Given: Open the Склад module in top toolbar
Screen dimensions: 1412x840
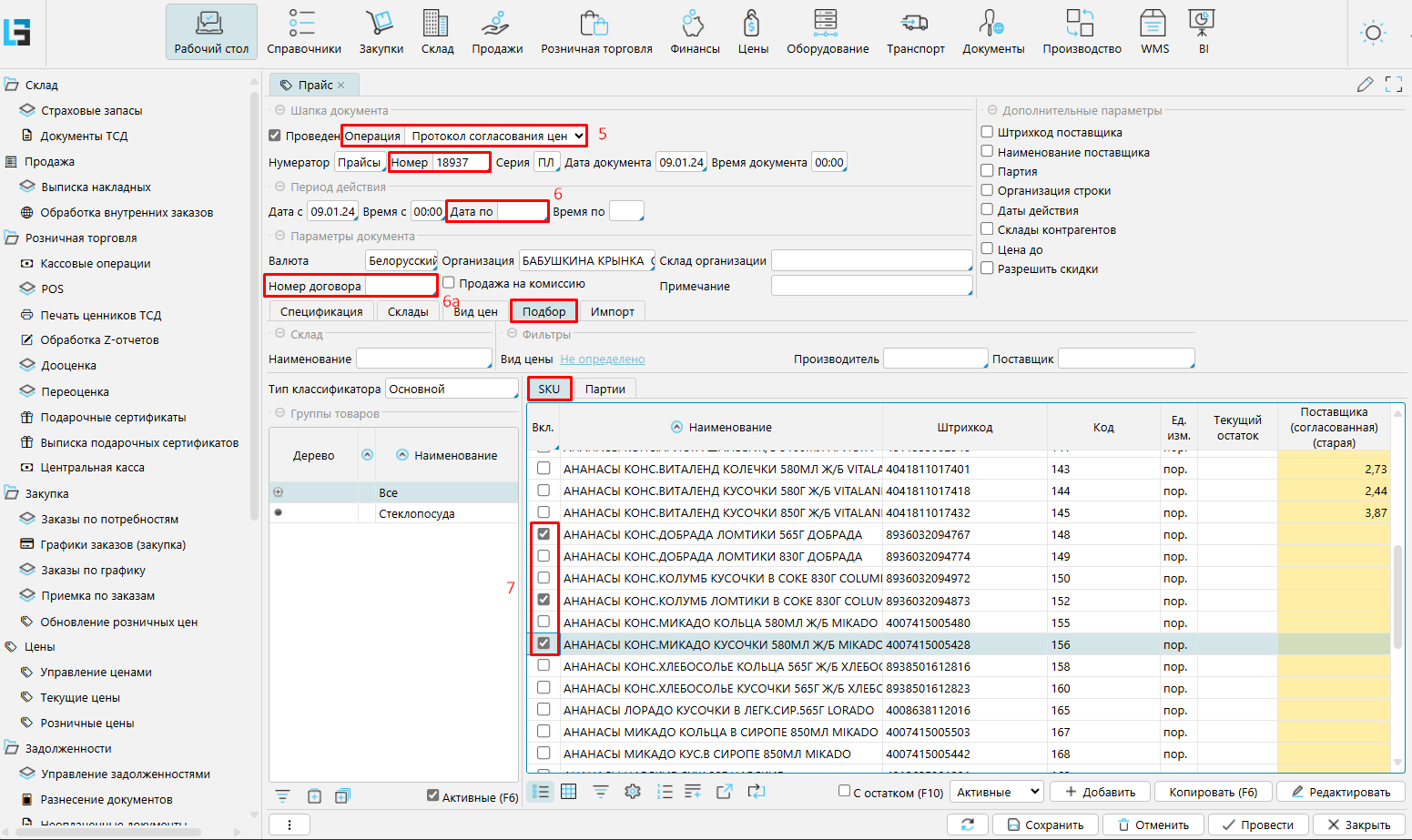Looking at the screenshot, I should point(437,32).
